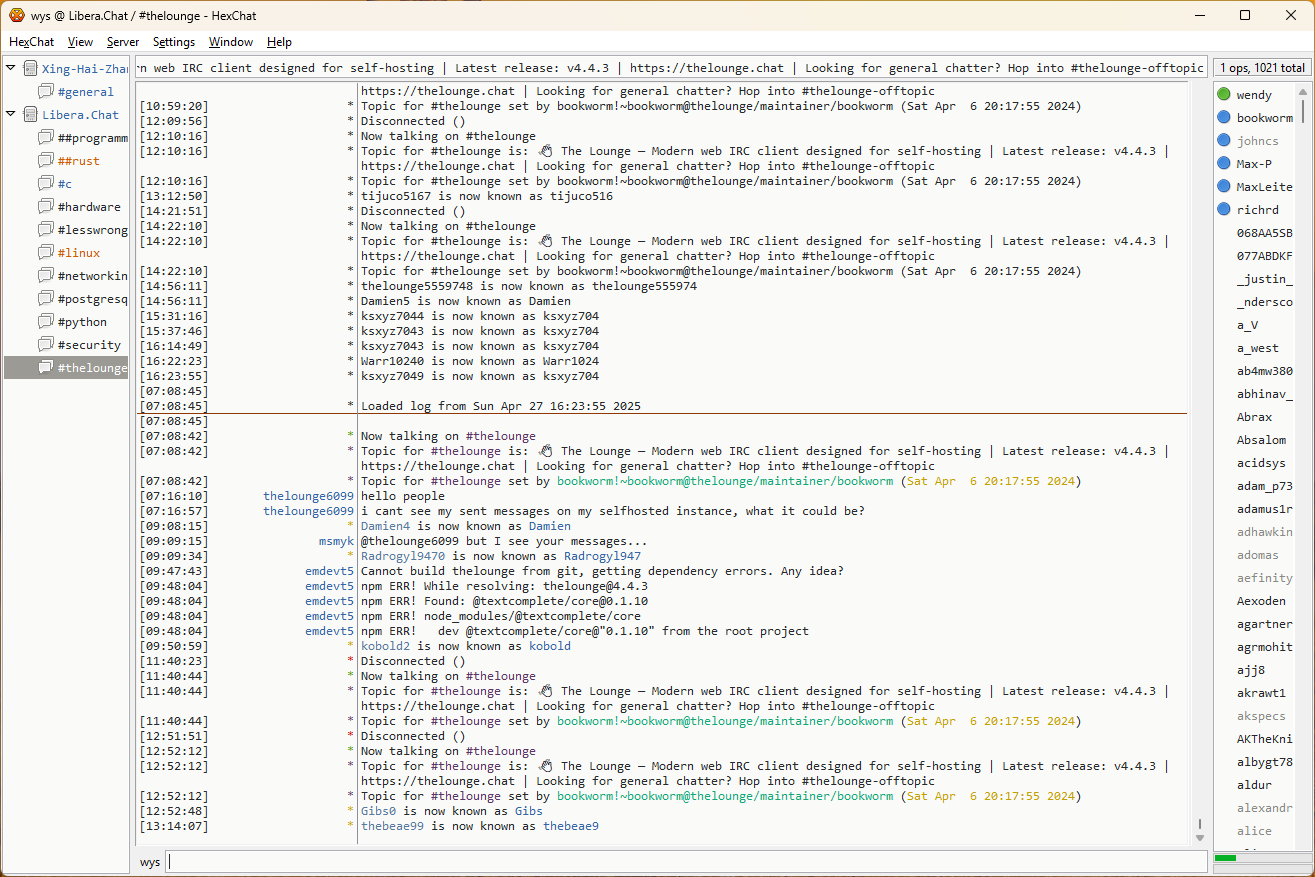This screenshot has width=1315, height=877.
Task: Collapse the Libera.Chat server tree
Action: pos(11,114)
